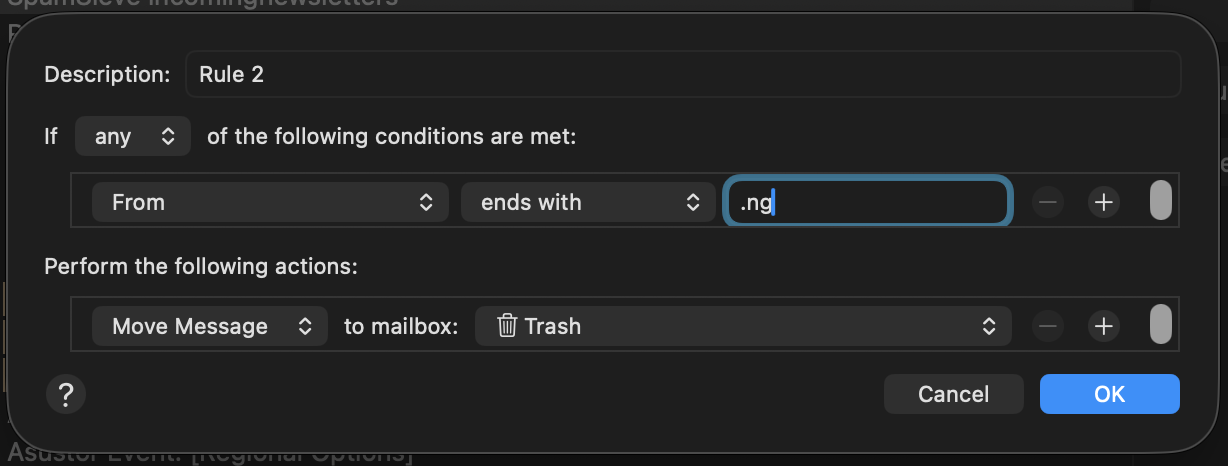
Task: Click the "to mailbox:" label text
Action: tap(401, 326)
